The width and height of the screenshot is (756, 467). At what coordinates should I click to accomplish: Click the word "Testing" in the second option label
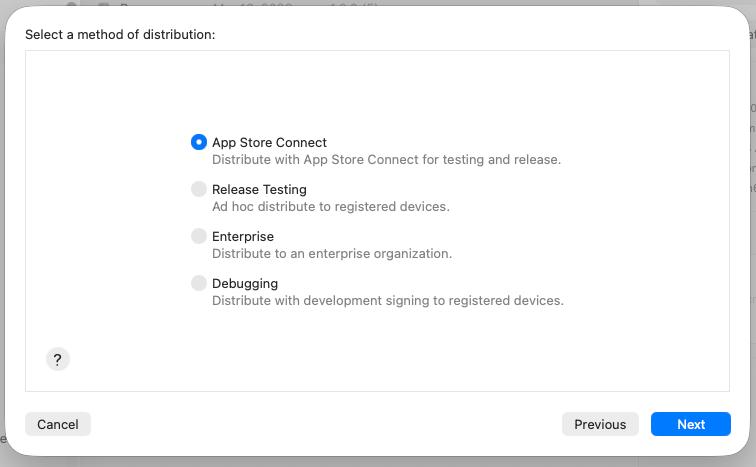point(284,189)
